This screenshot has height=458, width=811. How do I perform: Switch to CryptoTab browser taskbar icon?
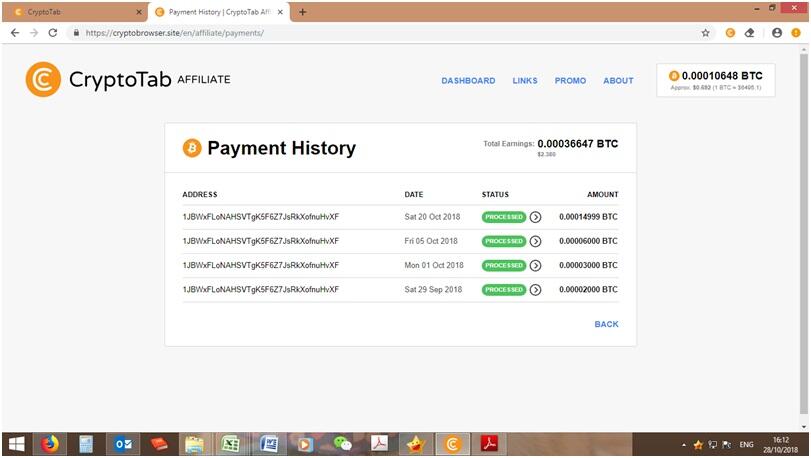tap(452, 444)
